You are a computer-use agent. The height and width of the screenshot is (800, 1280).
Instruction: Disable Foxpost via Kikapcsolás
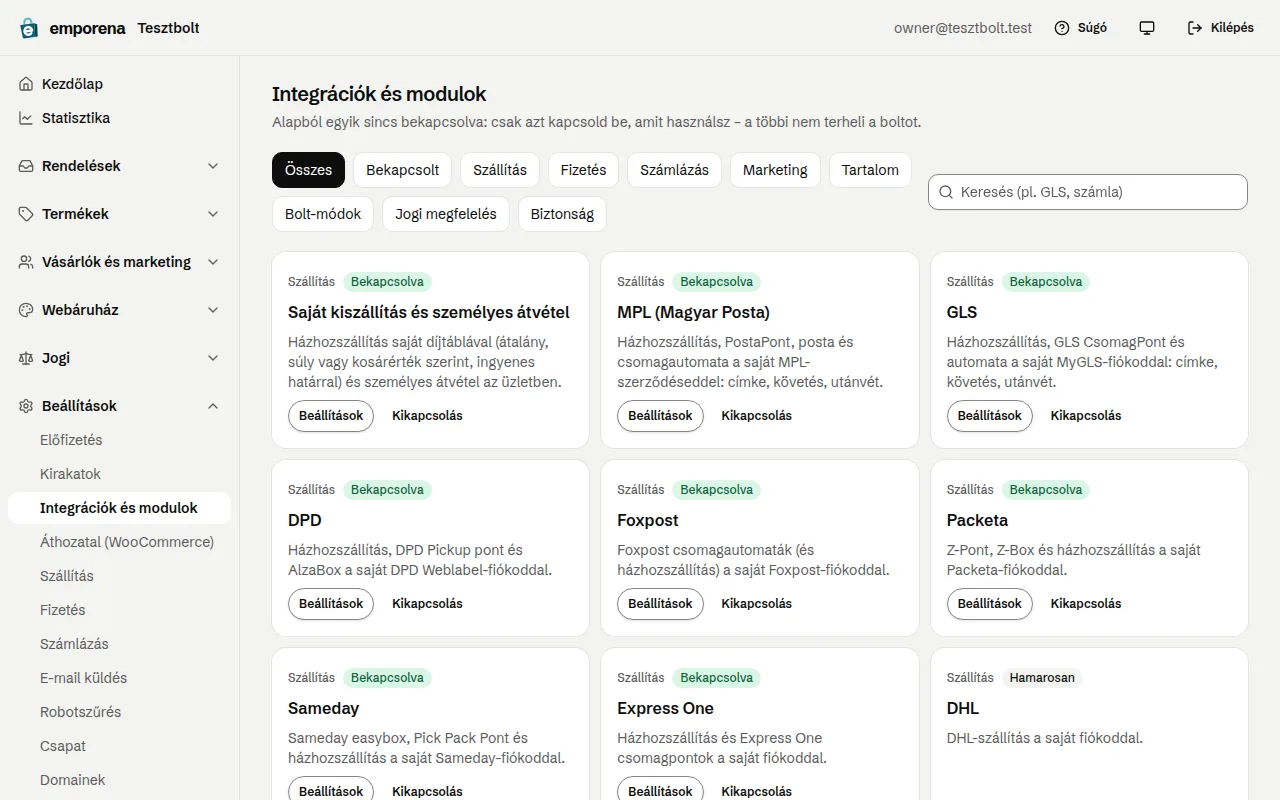tap(756, 604)
